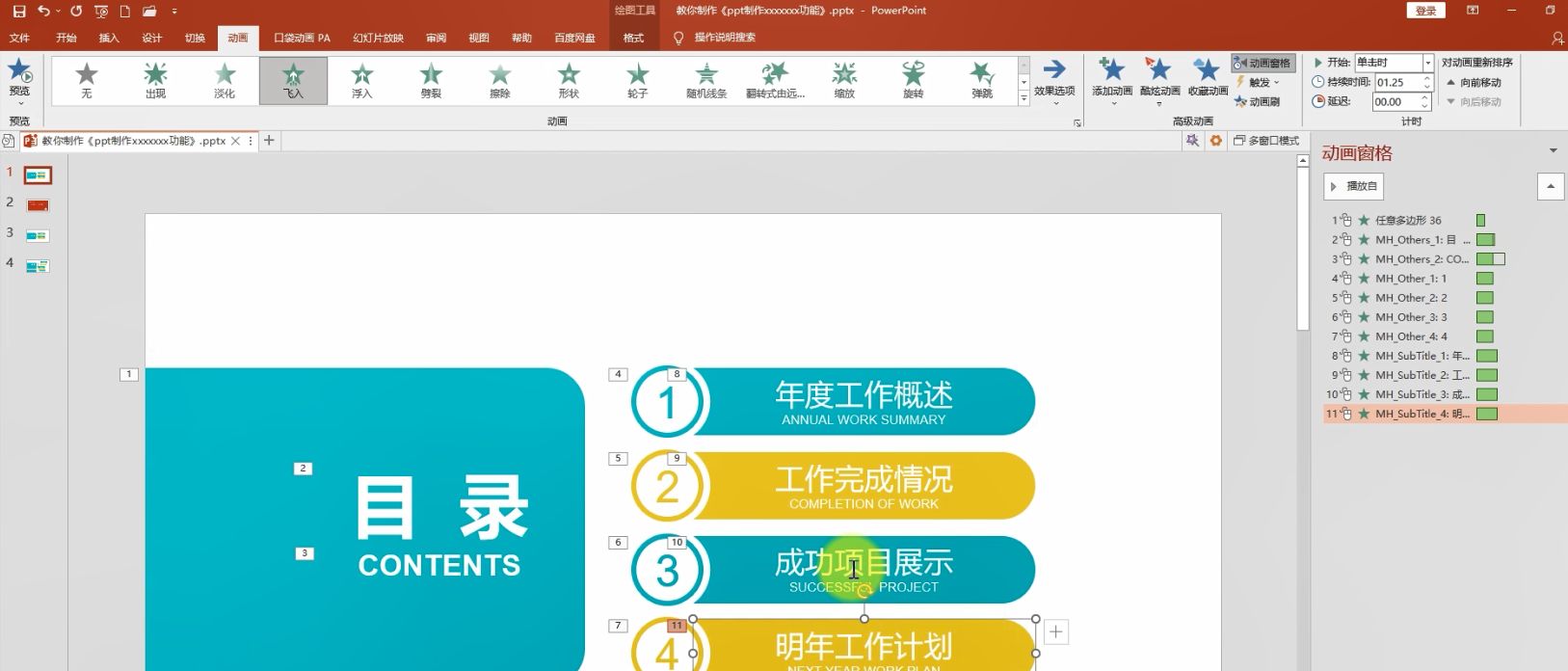Select timeline bar for MH_Others_2
The image size is (1568, 671).
[1491, 259]
